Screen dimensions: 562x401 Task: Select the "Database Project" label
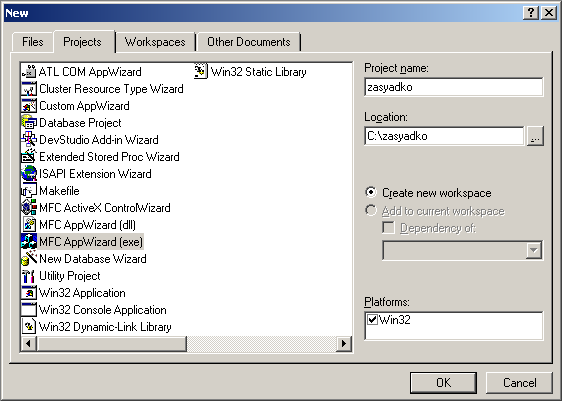coord(80,123)
